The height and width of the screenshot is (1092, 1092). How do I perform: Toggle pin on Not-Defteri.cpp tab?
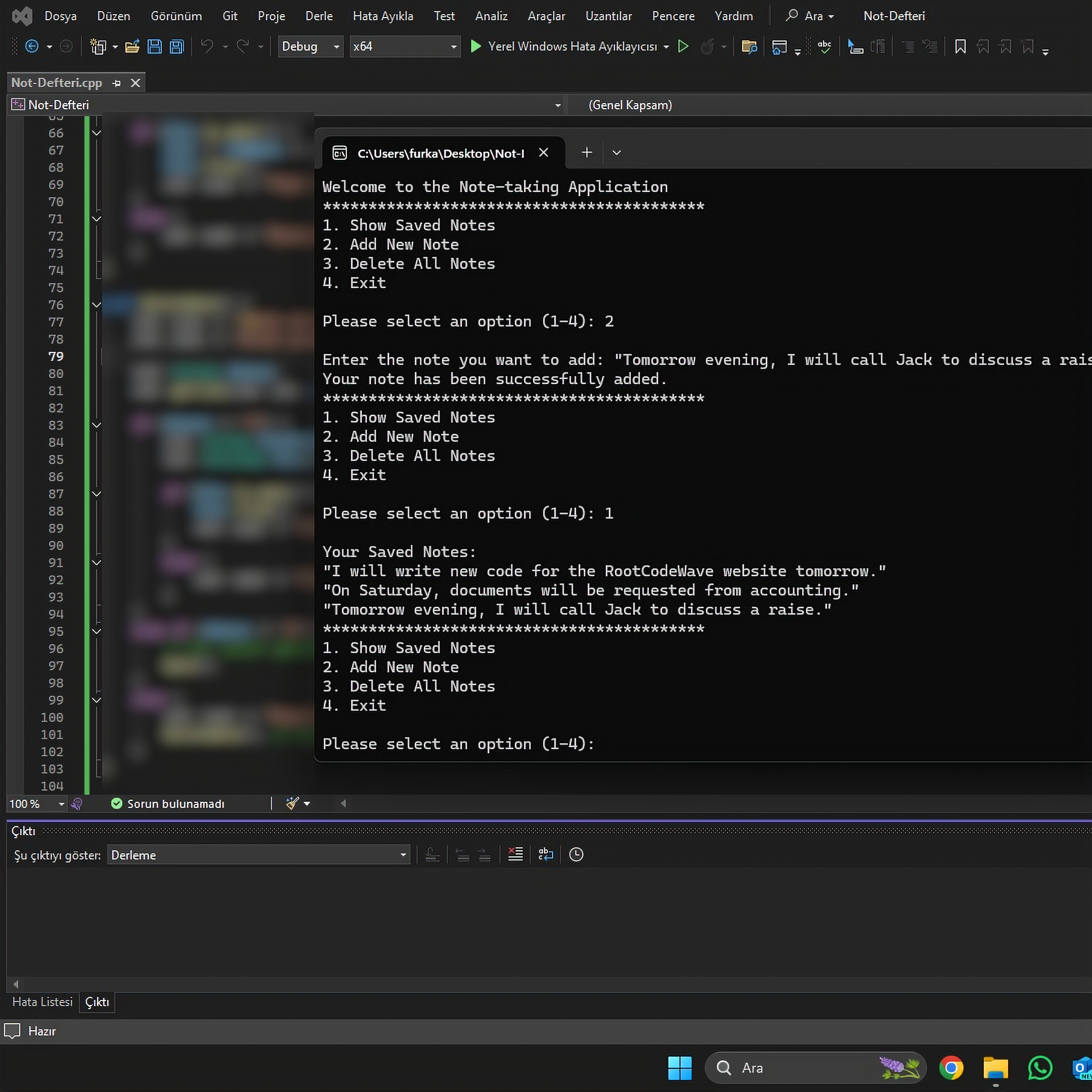116,83
